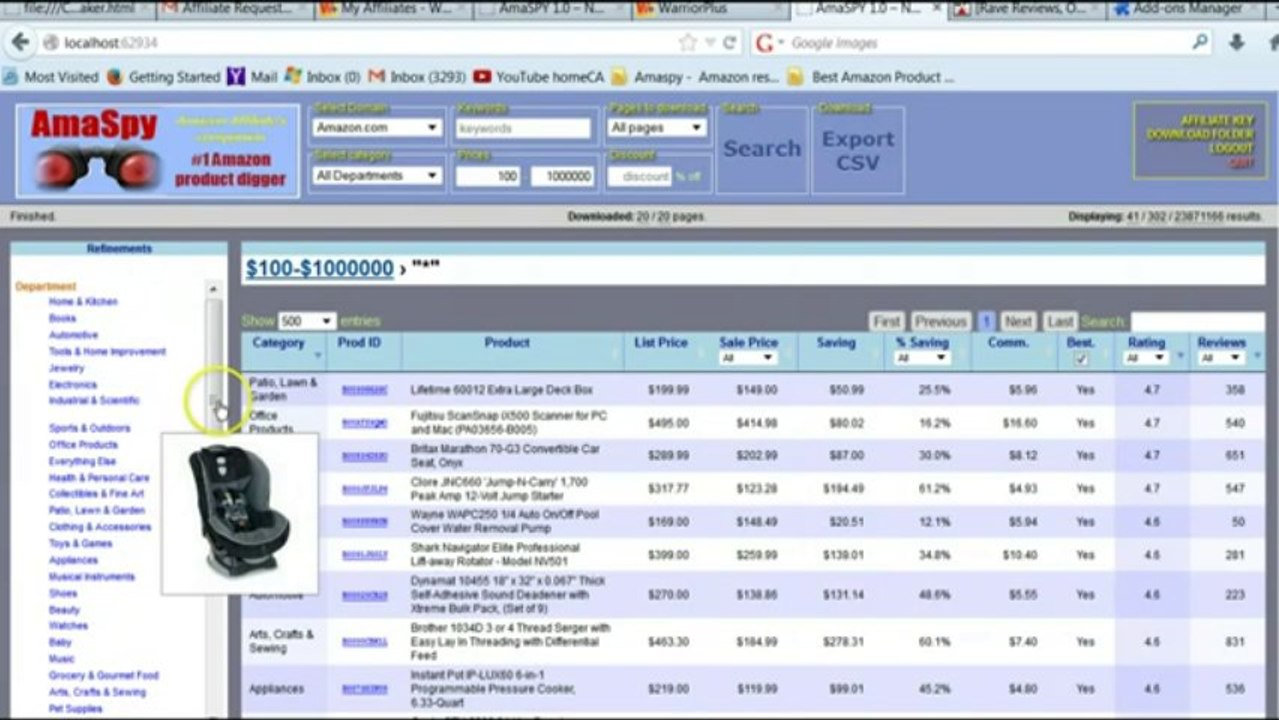
Task: Select Toys & Games department refinement
Action: 80,544
